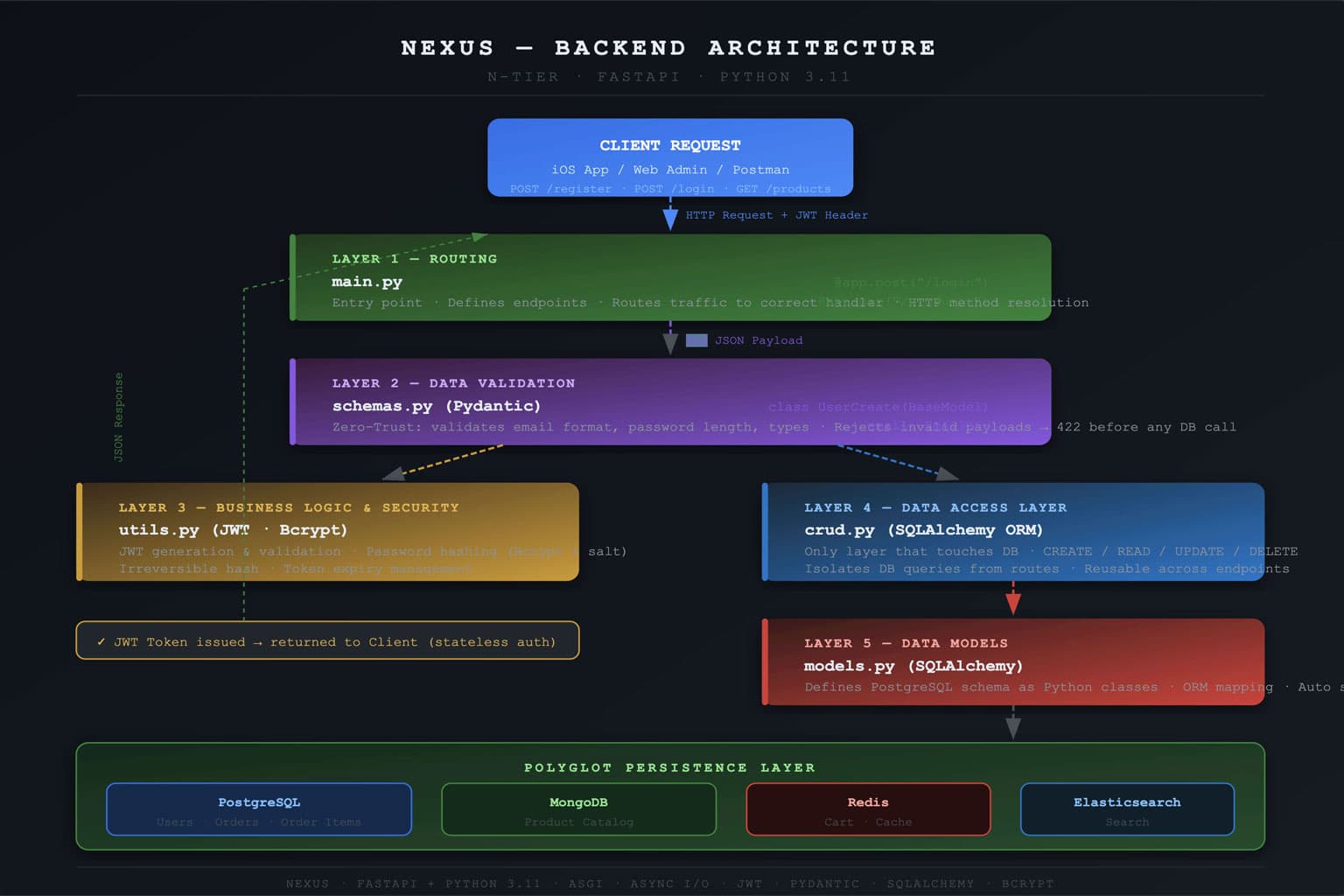Click the "JSON Payload" label

point(759,340)
